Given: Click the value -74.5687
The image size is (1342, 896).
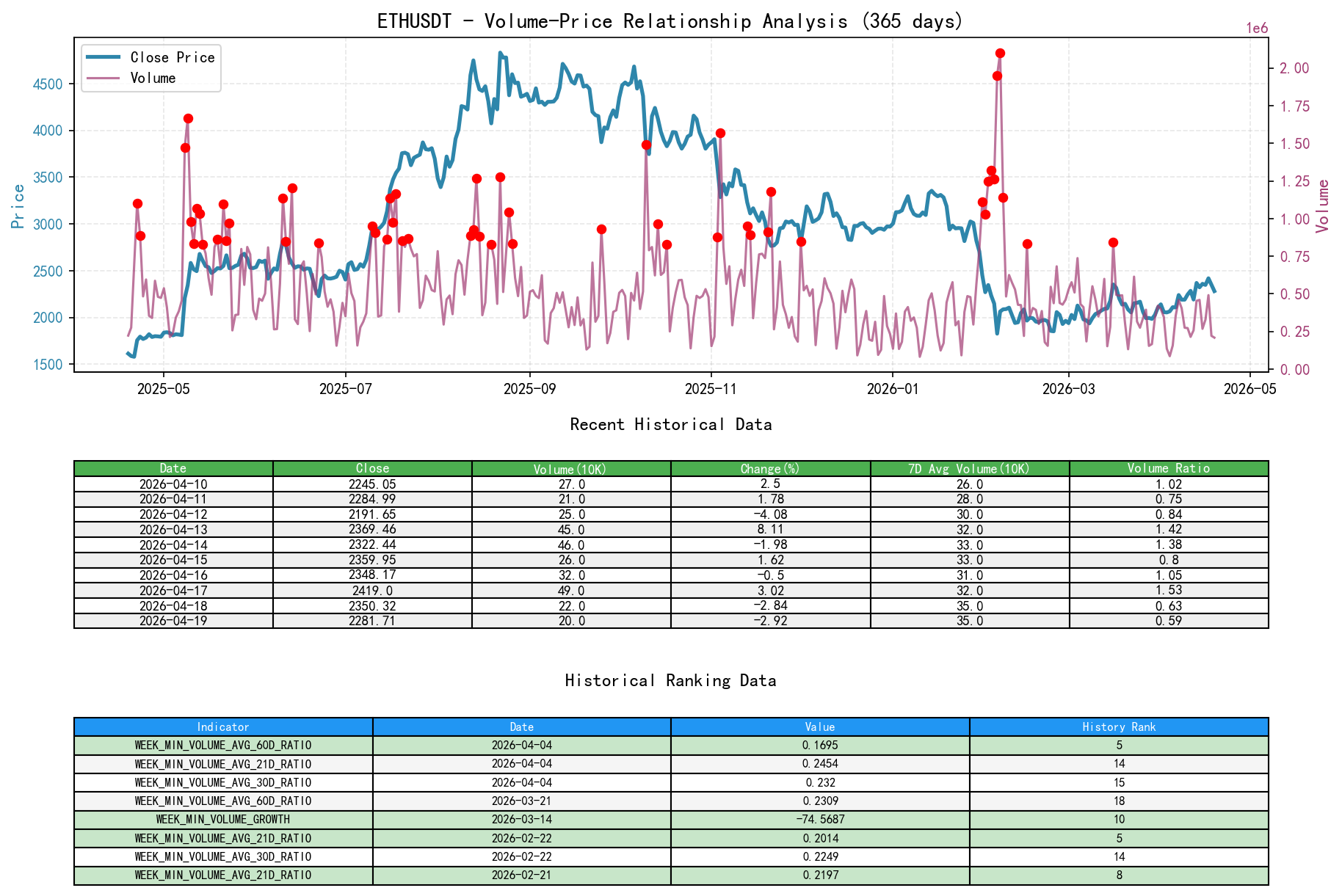Looking at the screenshot, I should click(820, 819).
